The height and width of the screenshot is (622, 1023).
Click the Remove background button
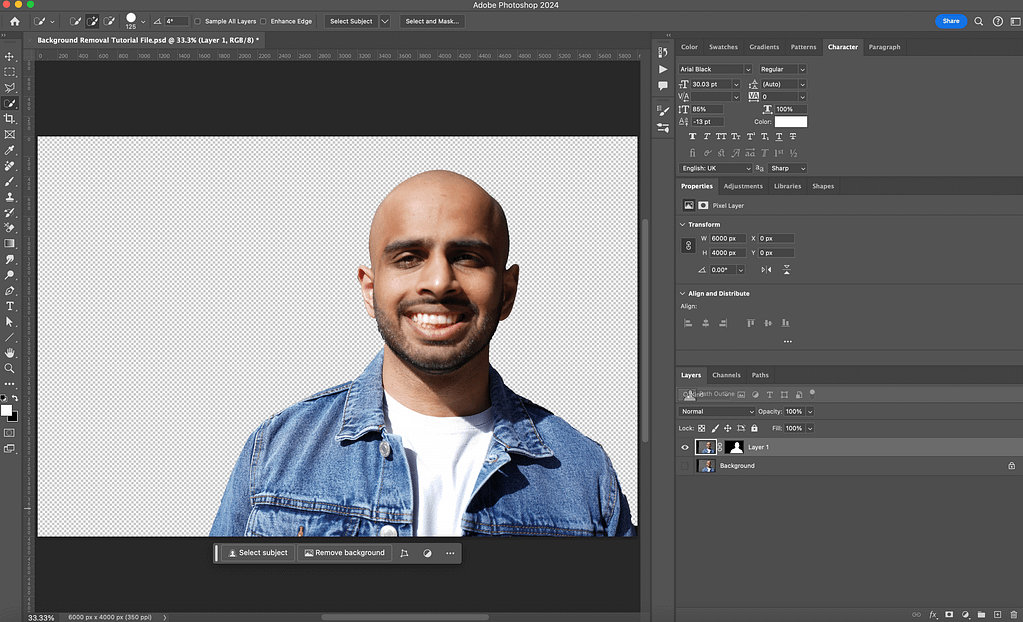click(x=344, y=553)
